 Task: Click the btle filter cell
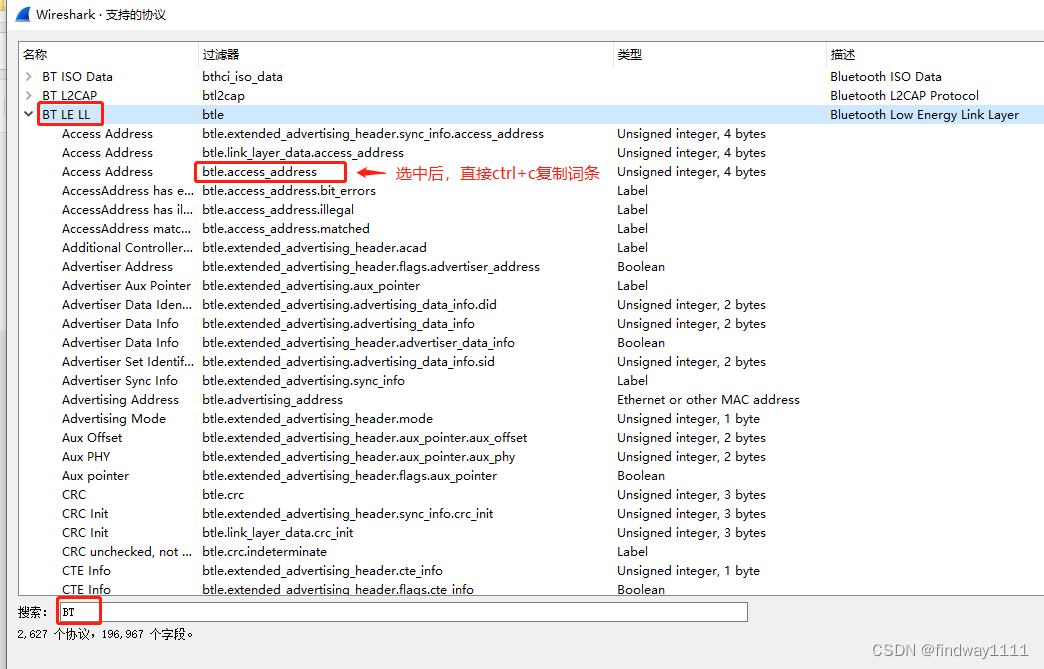tap(213, 114)
